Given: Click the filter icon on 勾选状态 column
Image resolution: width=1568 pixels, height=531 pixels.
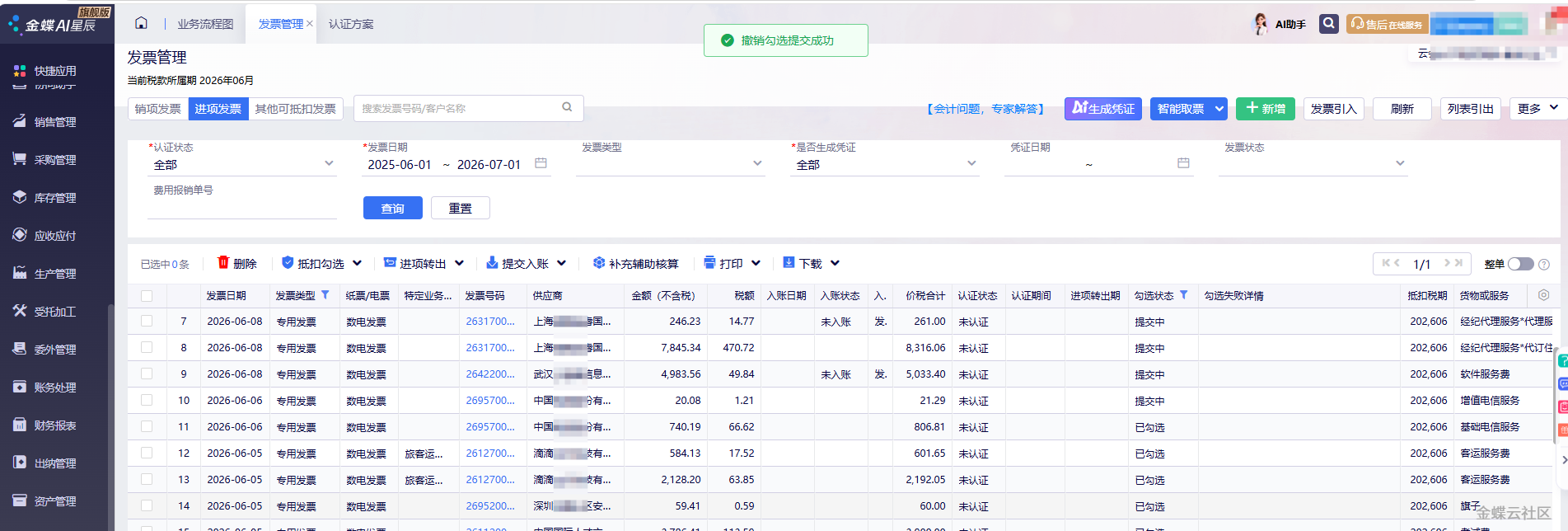Looking at the screenshot, I should point(1184,294).
